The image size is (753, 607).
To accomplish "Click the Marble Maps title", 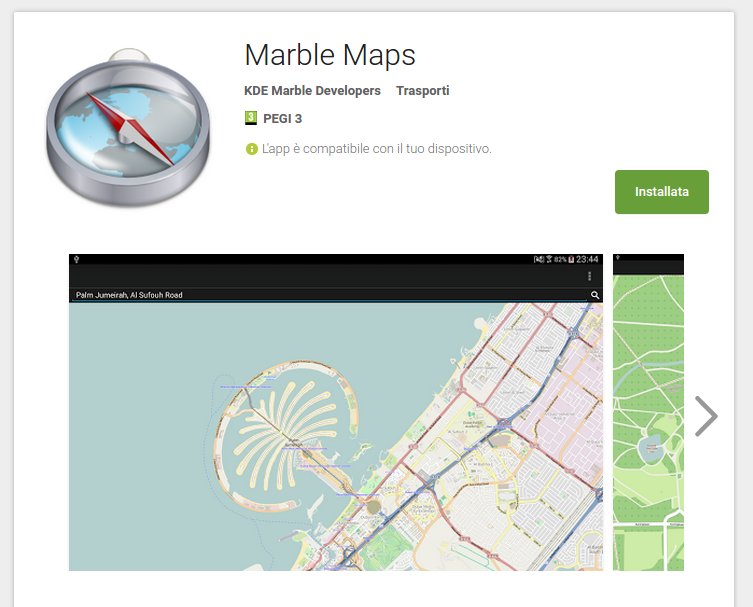I will tap(330, 55).
